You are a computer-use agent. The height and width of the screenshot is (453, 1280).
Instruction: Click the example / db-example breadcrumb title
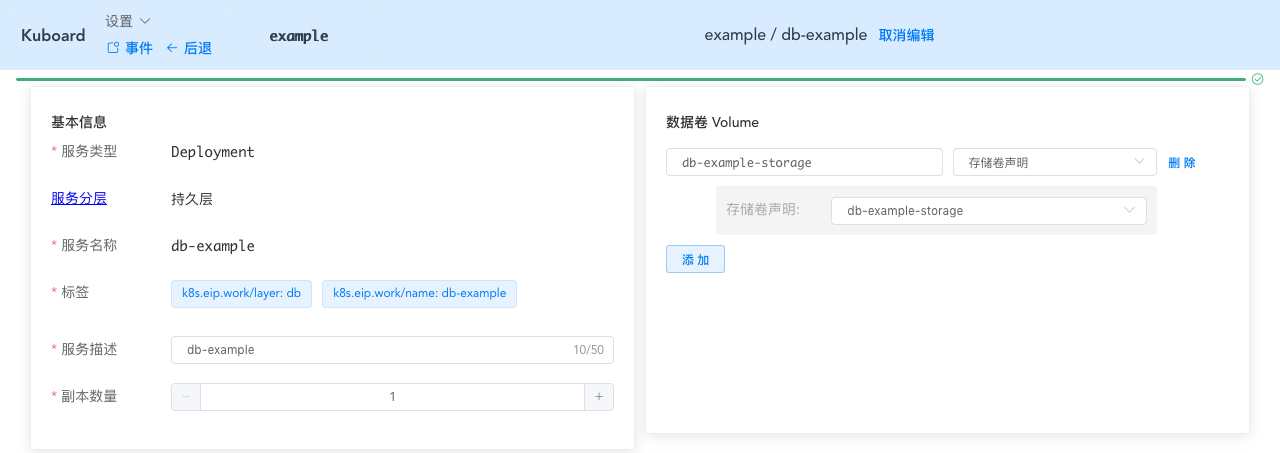[x=786, y=35]
